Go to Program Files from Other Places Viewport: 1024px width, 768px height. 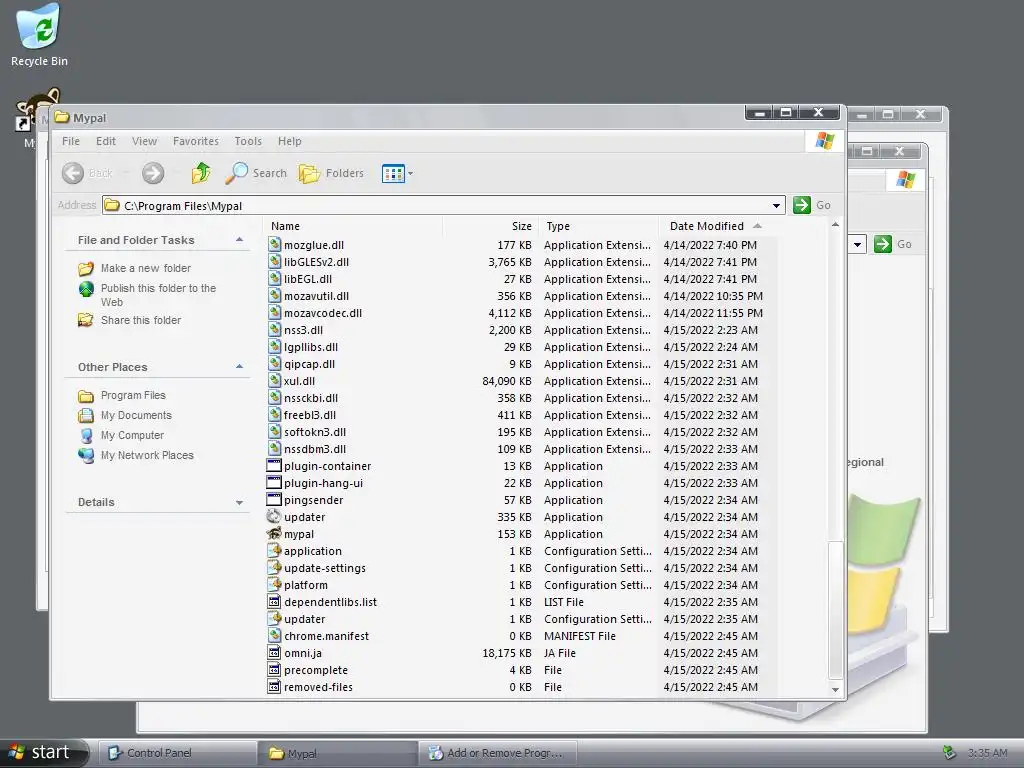point(133,395)
